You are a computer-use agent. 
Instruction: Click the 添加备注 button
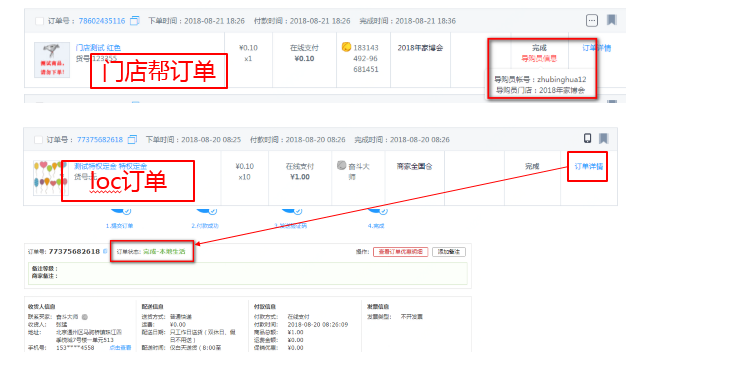[449, 251]
